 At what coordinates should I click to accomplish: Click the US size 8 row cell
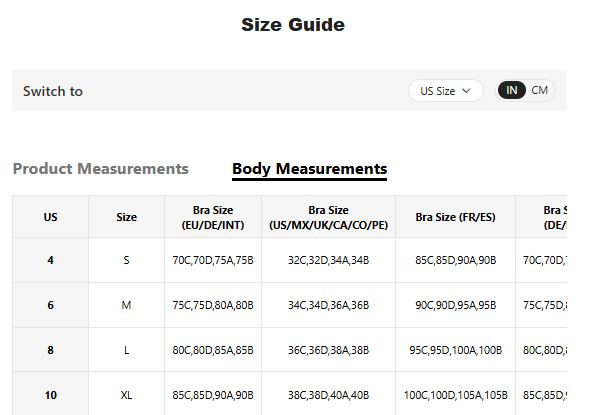(51, 350)
